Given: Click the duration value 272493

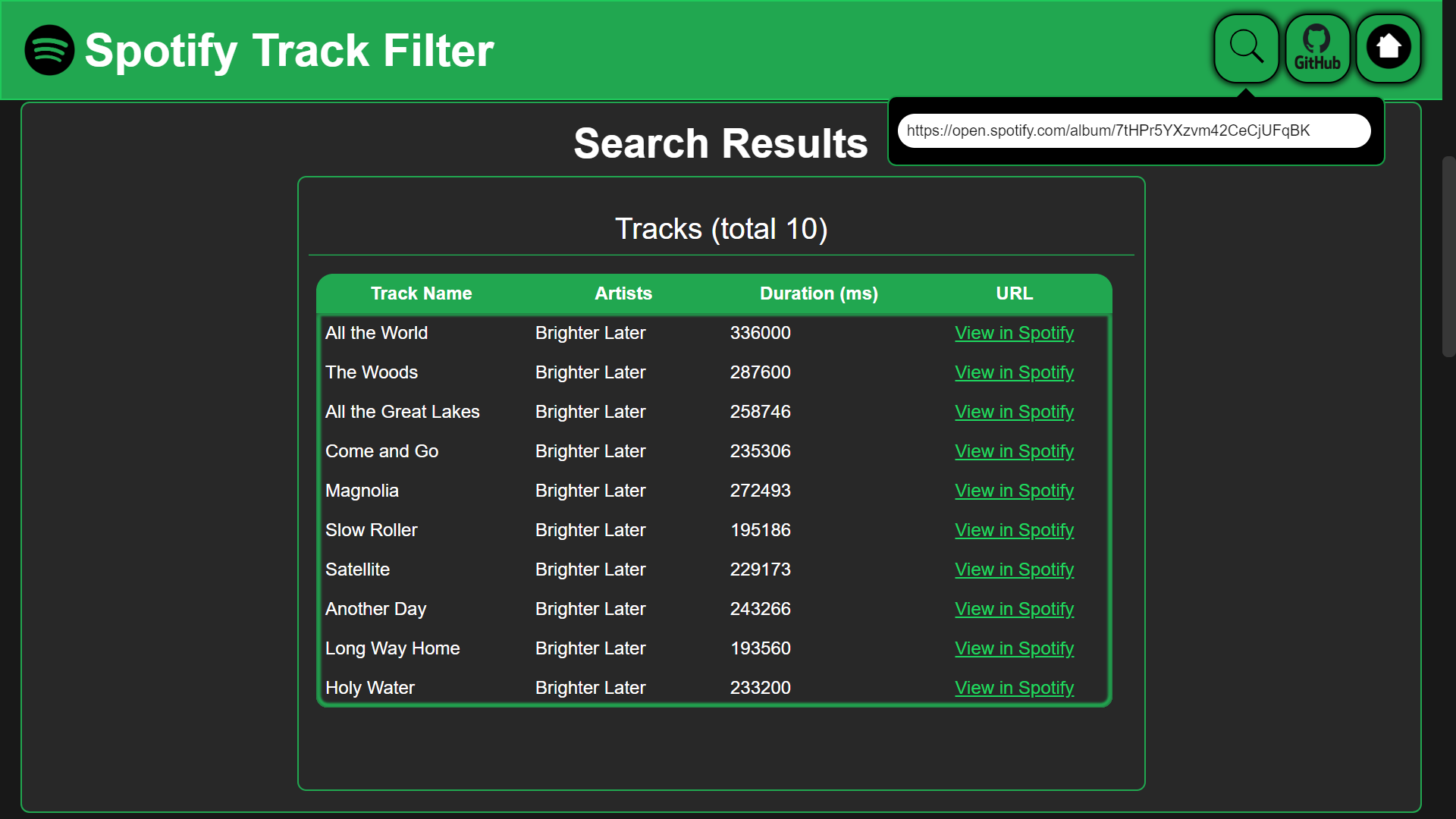Looking at the screenshot, I should 760,491.
